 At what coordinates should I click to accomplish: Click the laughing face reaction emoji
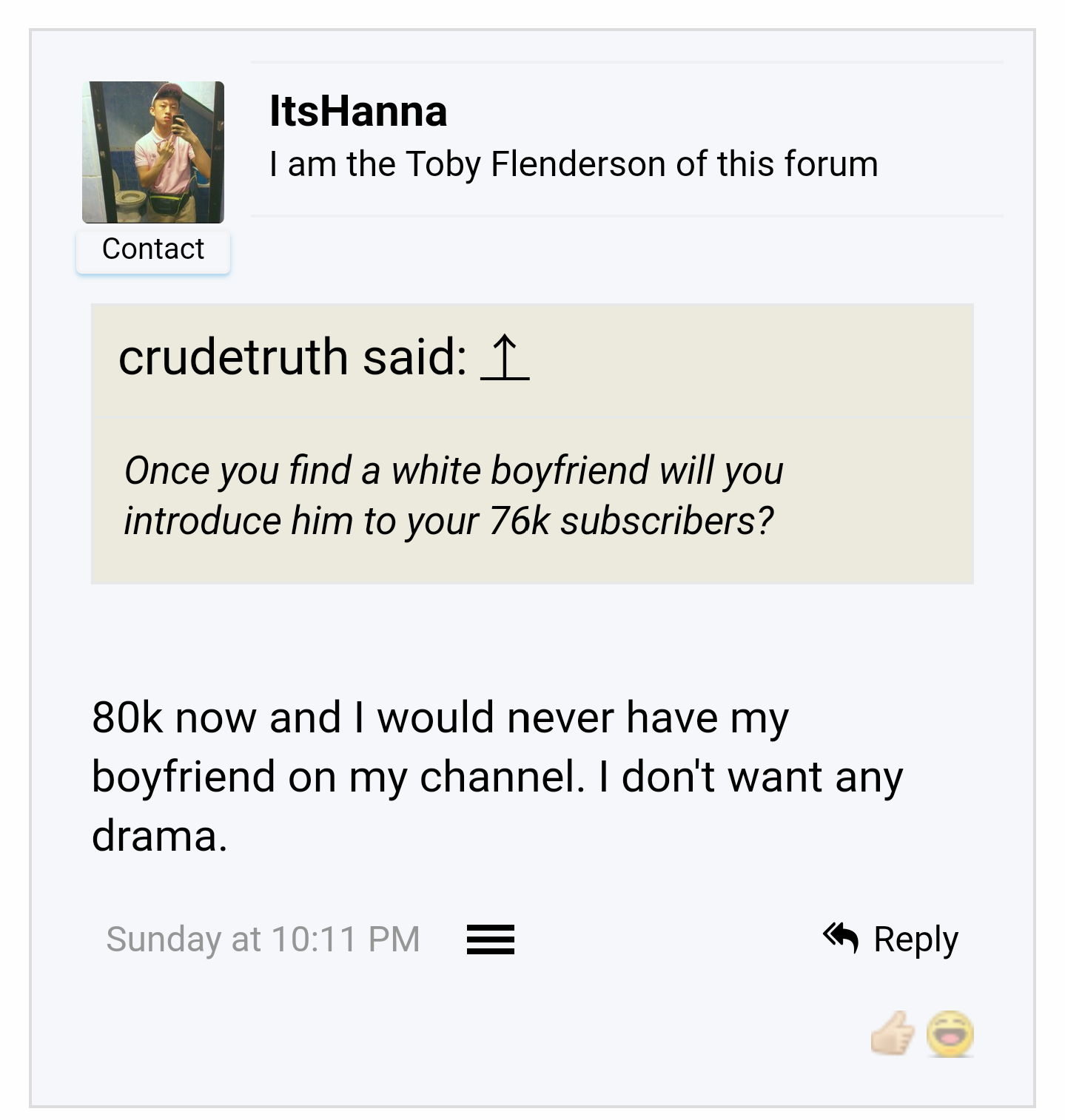950,1033
